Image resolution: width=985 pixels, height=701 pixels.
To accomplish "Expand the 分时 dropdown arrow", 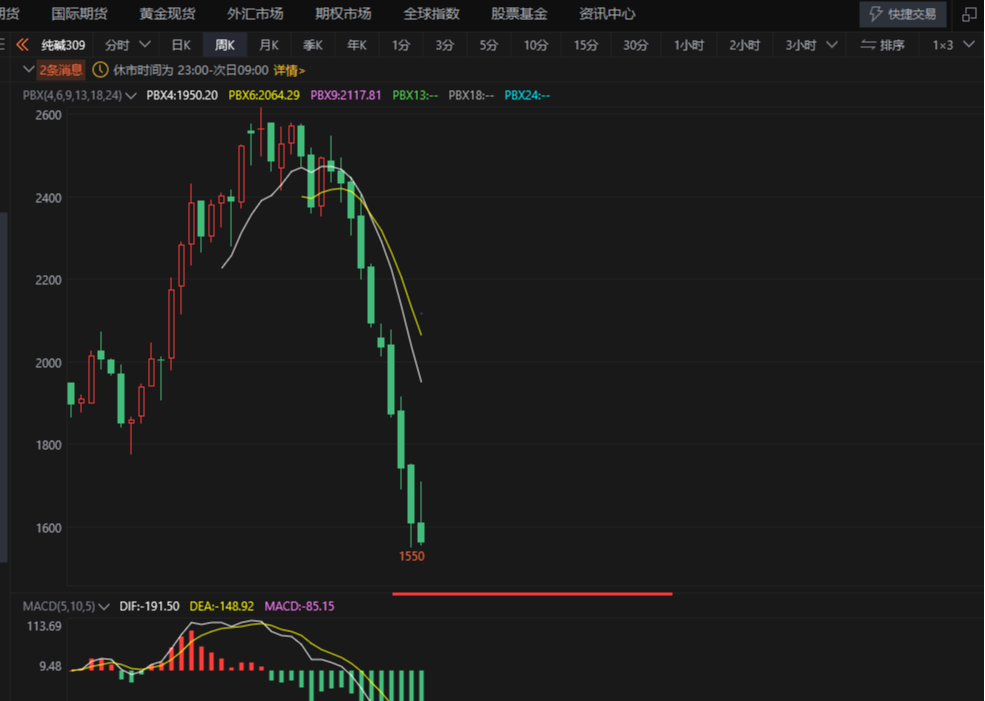I will [x=144, y=45].
